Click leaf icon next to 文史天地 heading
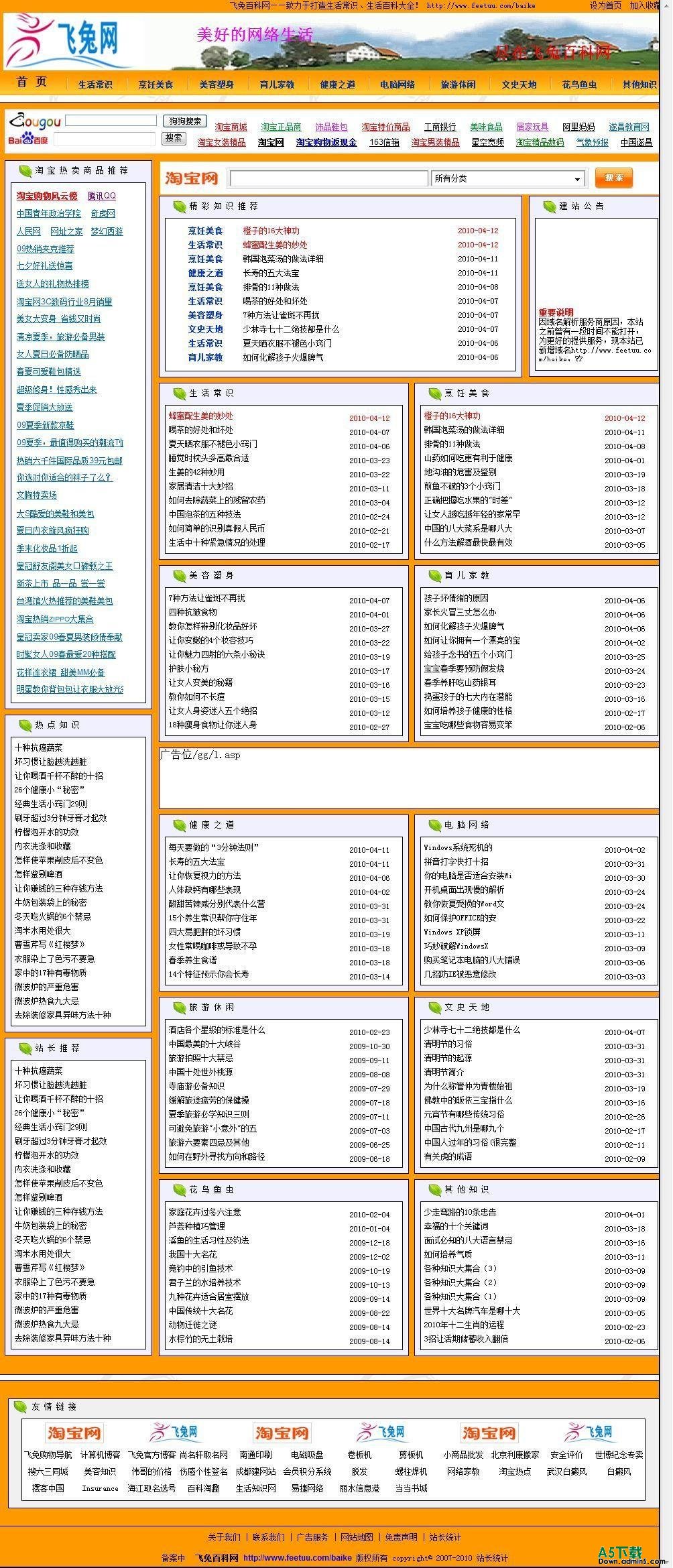The height and width of the screenshot is (1568, 673). click(434, 1008)
